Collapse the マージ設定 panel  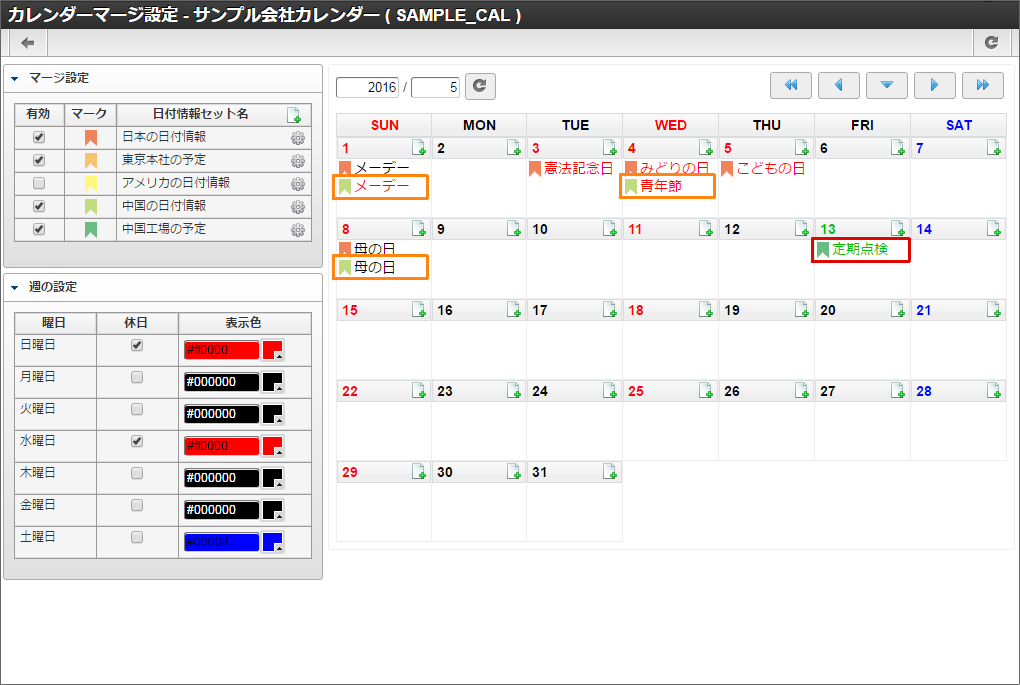15,78
